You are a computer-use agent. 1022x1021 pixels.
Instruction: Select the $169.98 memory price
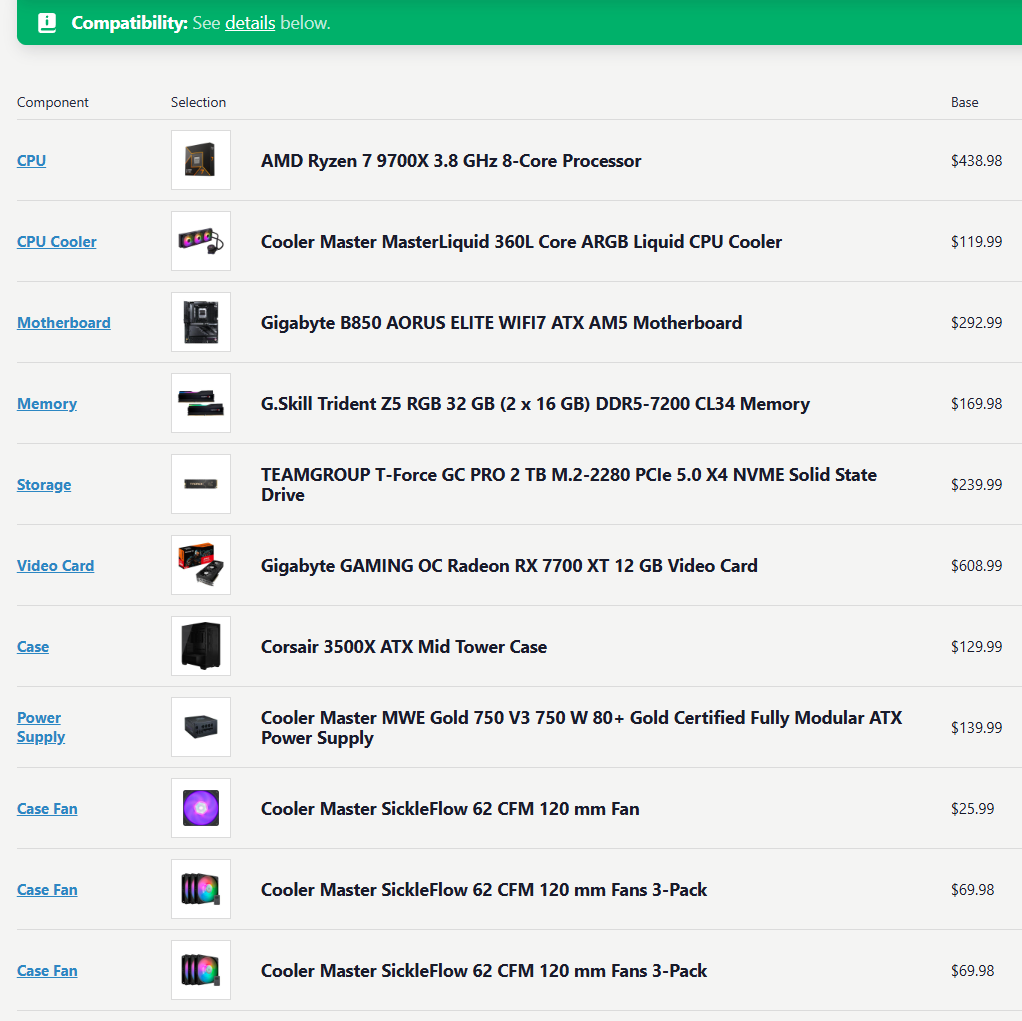[x=976, y=404]
